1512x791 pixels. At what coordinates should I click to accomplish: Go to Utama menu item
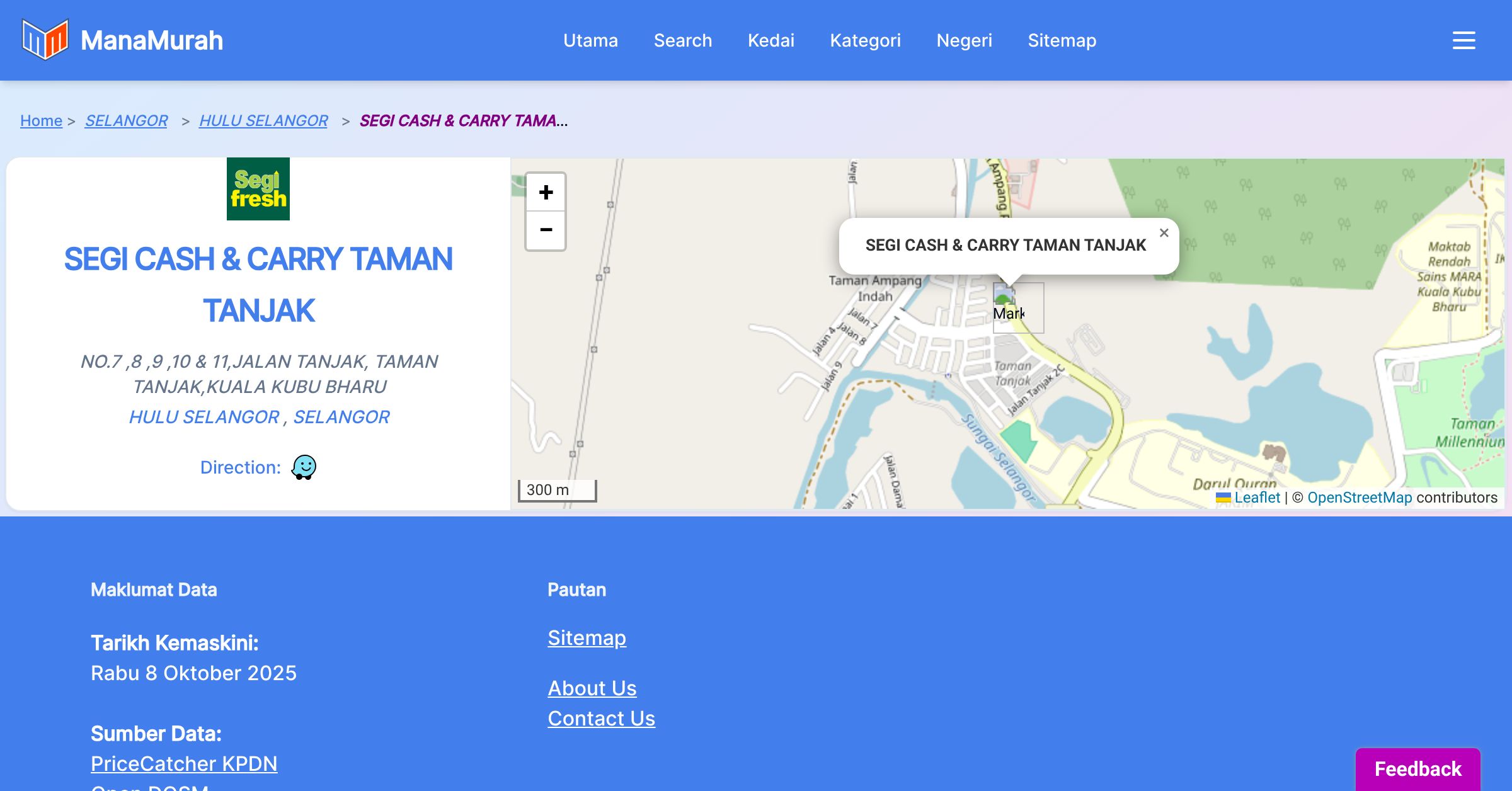590,40
